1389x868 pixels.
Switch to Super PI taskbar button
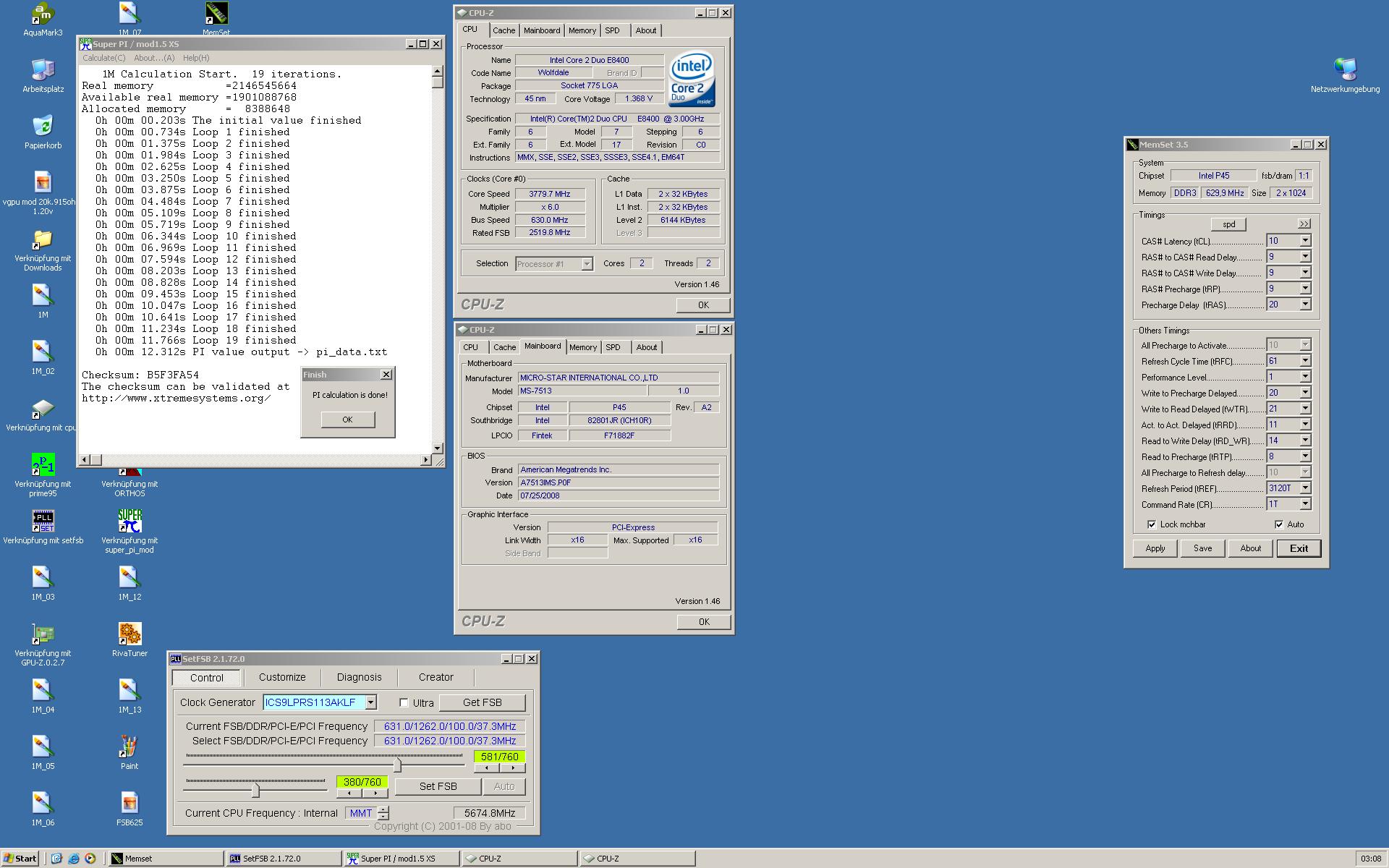(x=402, y=859)
